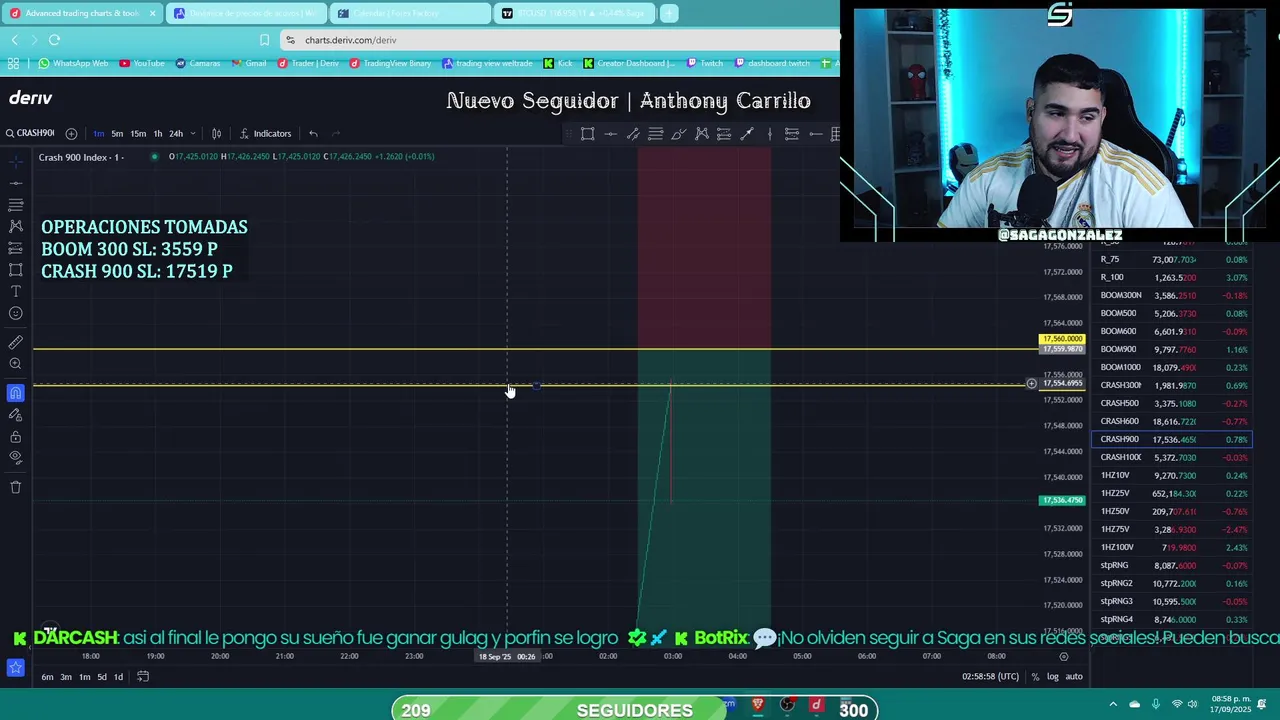Select the rectangle drawing tool in favorites bar
Image resolution: width=1280 pixels, height=720 pixels.
point(588,133)
